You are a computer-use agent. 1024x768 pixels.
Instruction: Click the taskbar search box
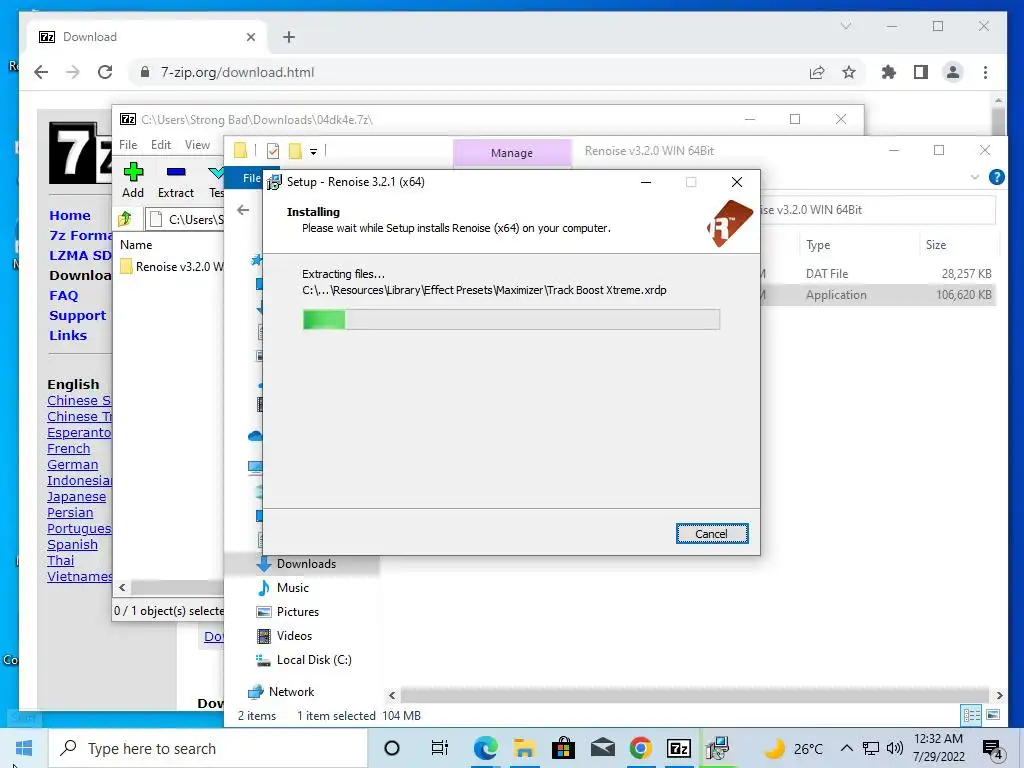[208, 748]
